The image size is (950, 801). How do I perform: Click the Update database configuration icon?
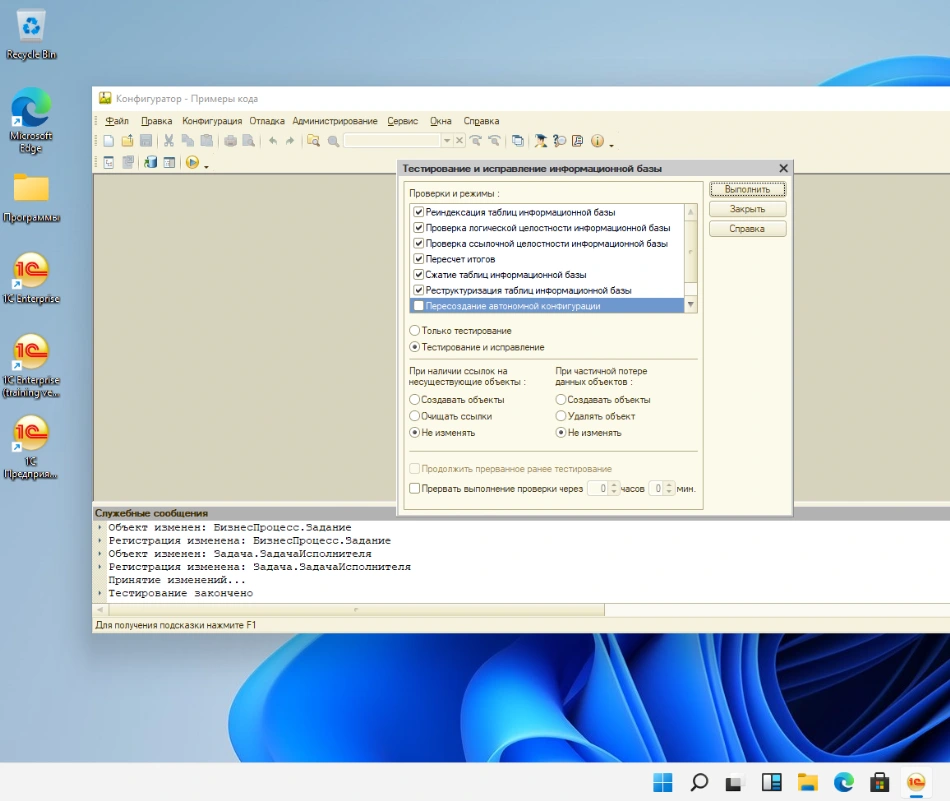[x=151, y=163]
